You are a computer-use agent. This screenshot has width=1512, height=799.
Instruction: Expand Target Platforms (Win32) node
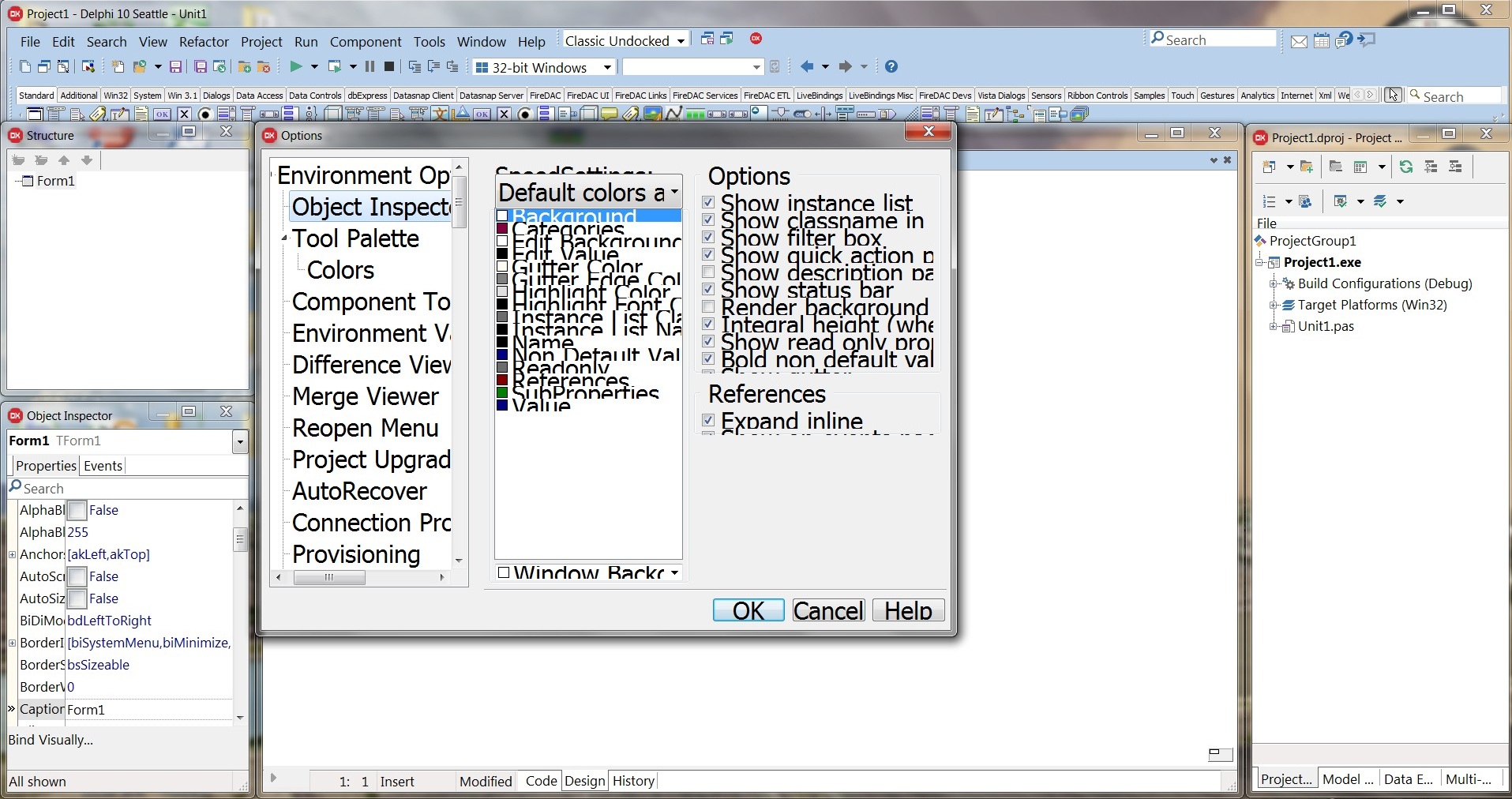1273,305
